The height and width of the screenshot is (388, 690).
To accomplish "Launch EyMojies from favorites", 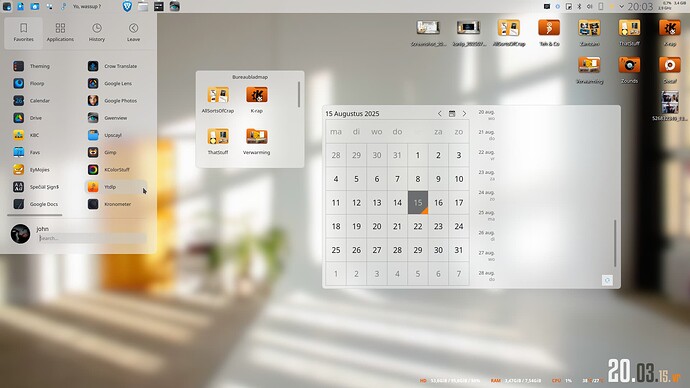I will [40, 169].
